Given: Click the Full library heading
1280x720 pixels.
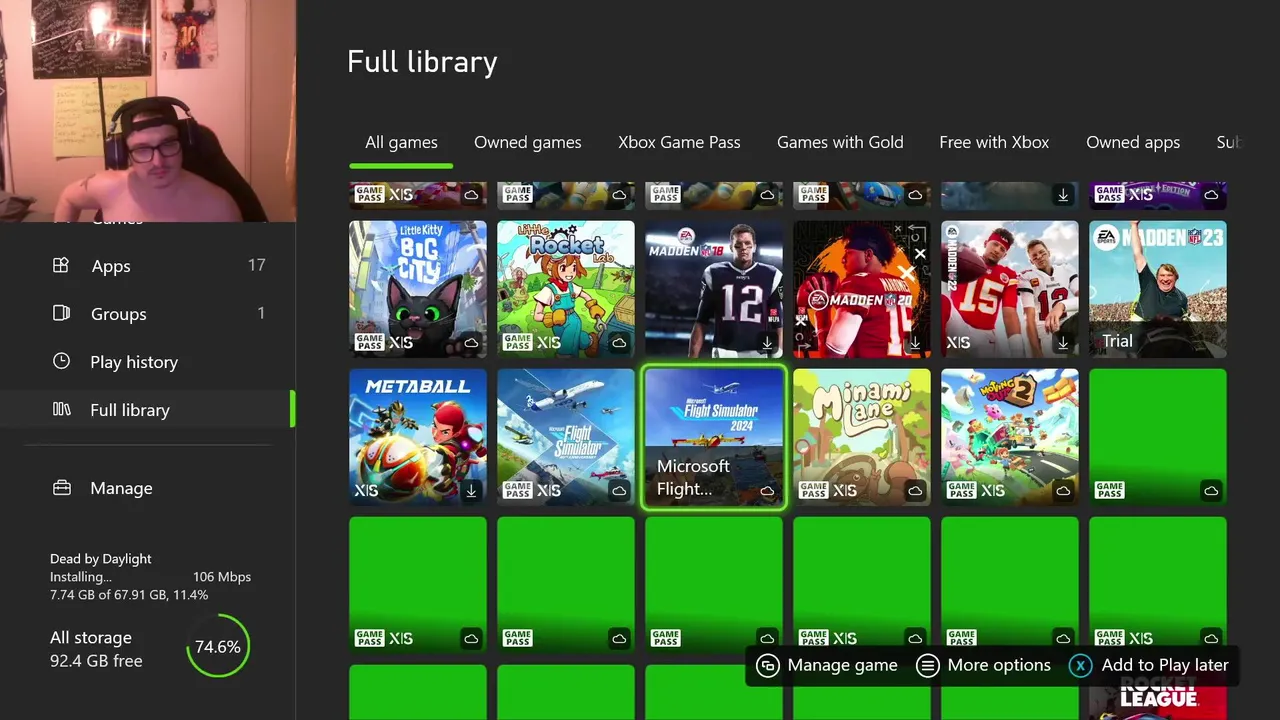Looking at the screenshot, I should (422, 62).
